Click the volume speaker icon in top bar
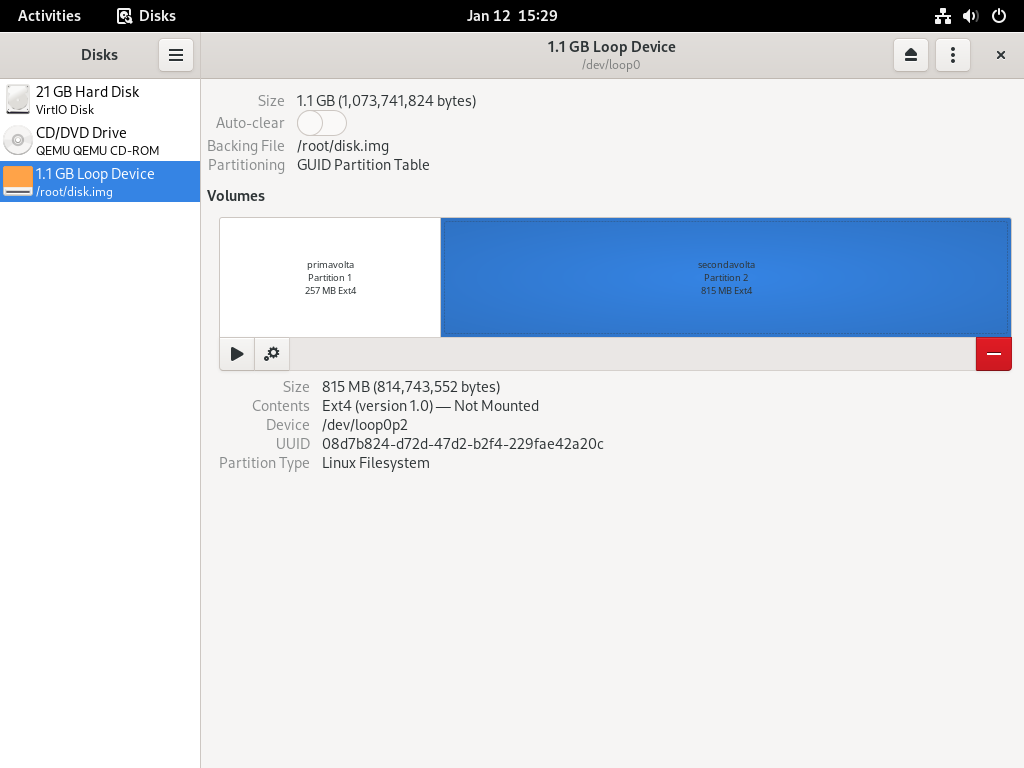The height and width of the screenshot is (768, 1024). 970,16
